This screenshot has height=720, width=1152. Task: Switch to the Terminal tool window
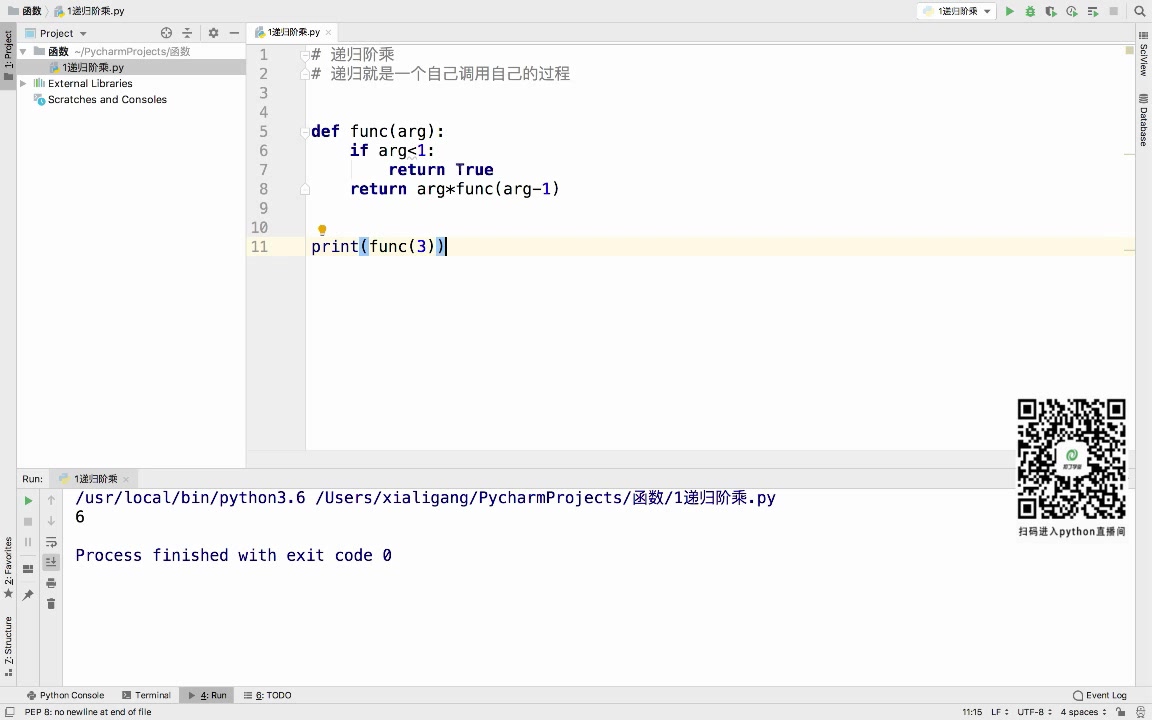coord(147,695)
